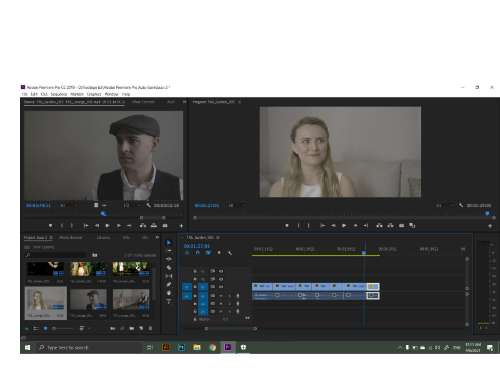Select the Type tool
Screen dimensions: 500x375
[169, 301]
